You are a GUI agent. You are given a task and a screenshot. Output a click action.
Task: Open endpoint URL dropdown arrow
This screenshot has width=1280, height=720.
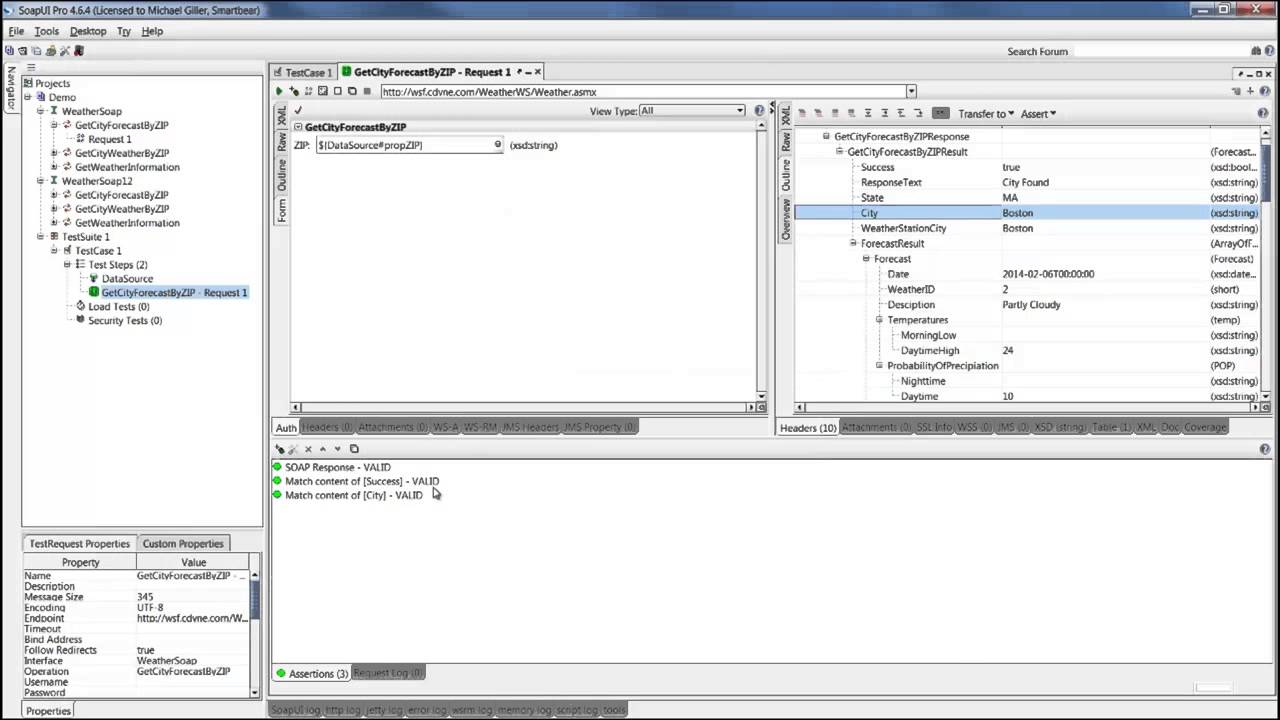pos(911,91)
